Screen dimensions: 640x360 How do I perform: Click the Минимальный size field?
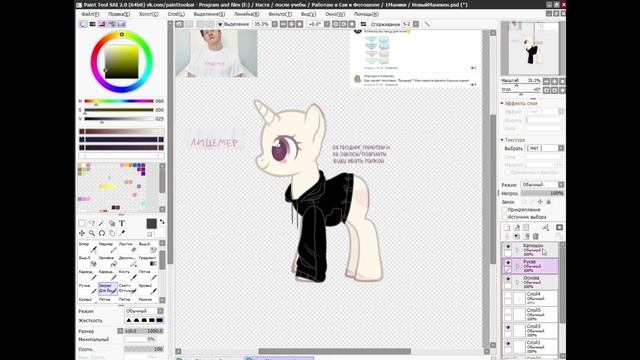(140, 339)
